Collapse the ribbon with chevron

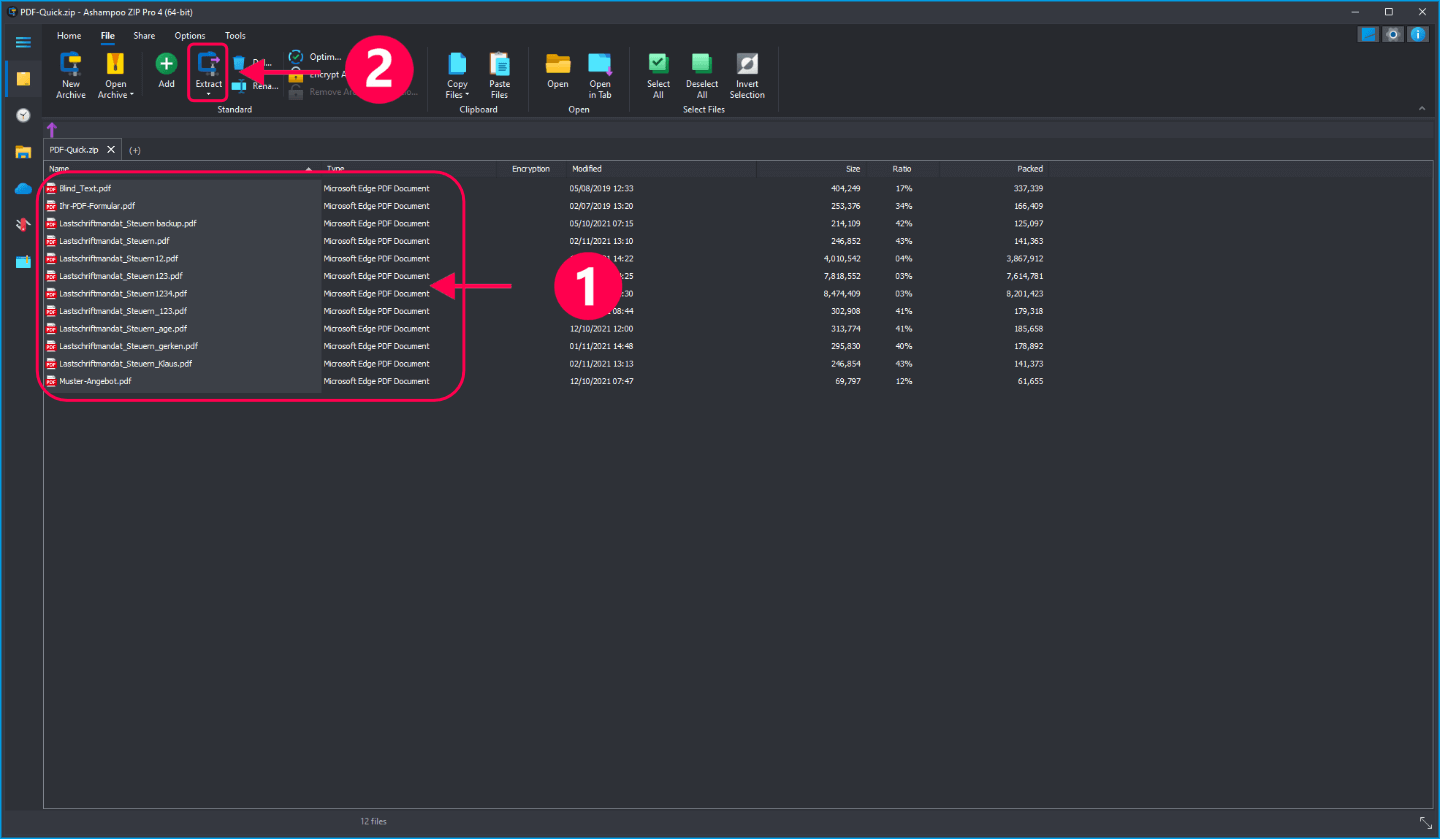tap(1421, 108)
